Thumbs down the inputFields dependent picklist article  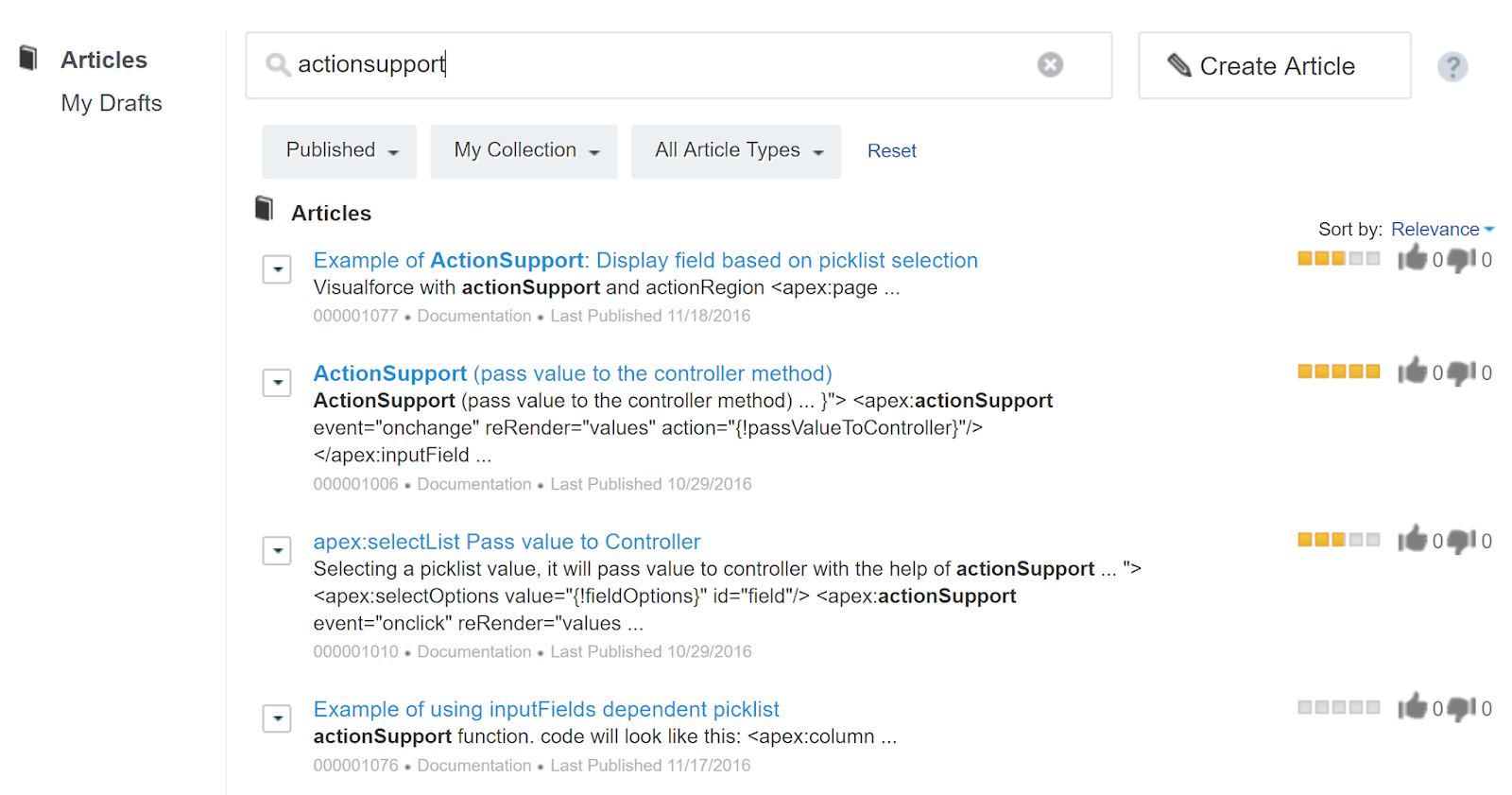coord(1461,708)
